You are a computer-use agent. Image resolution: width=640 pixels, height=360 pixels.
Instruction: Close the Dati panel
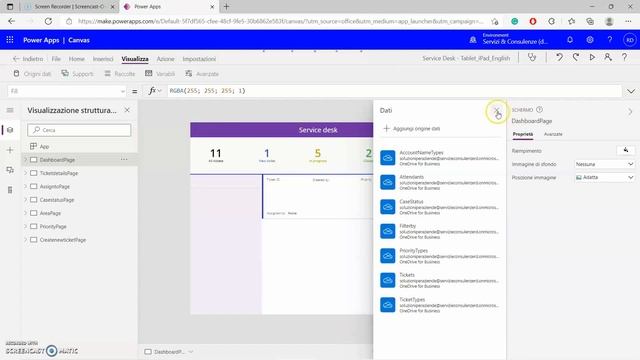coord(496,111)
